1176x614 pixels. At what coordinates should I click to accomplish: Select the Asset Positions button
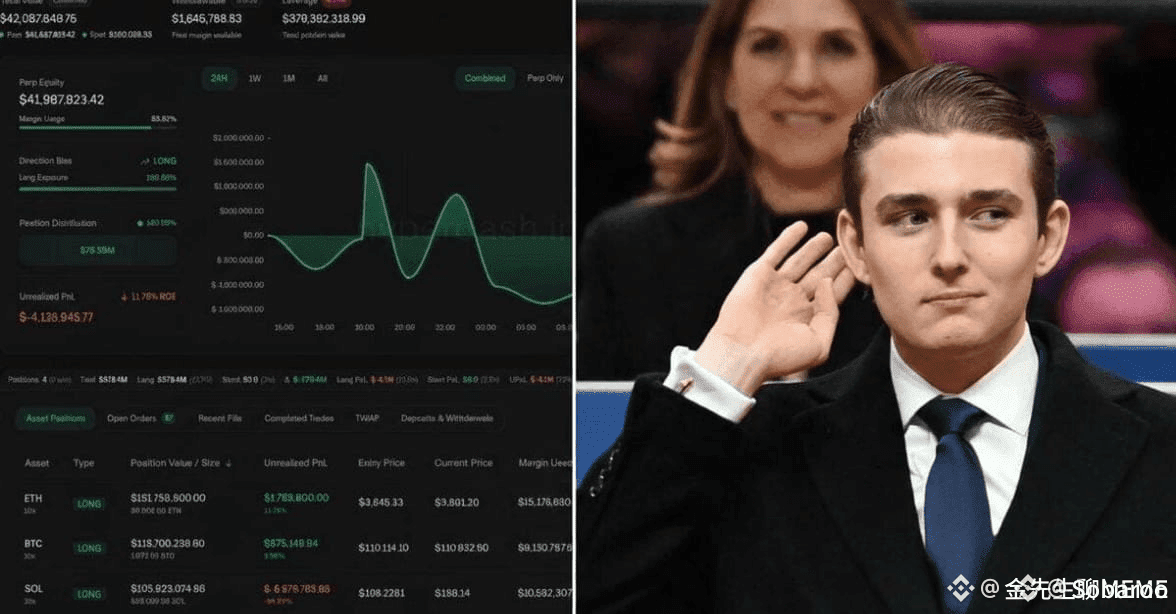point(56,418)
